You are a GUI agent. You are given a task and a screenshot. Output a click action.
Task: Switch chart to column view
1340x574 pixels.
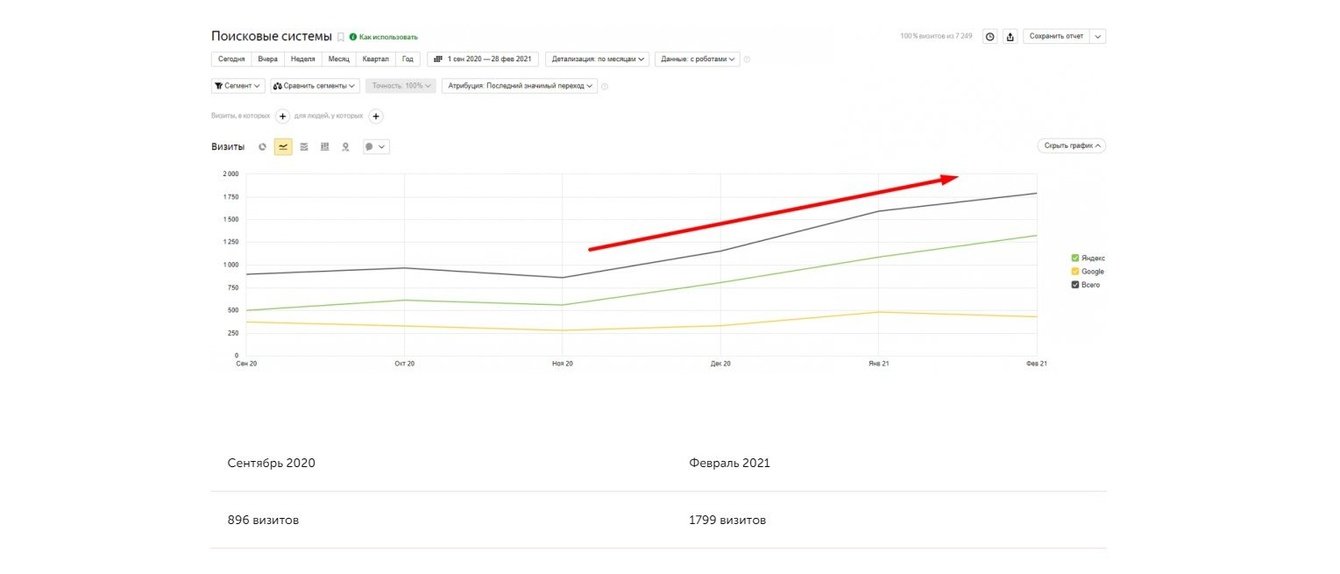click(325, 146)
